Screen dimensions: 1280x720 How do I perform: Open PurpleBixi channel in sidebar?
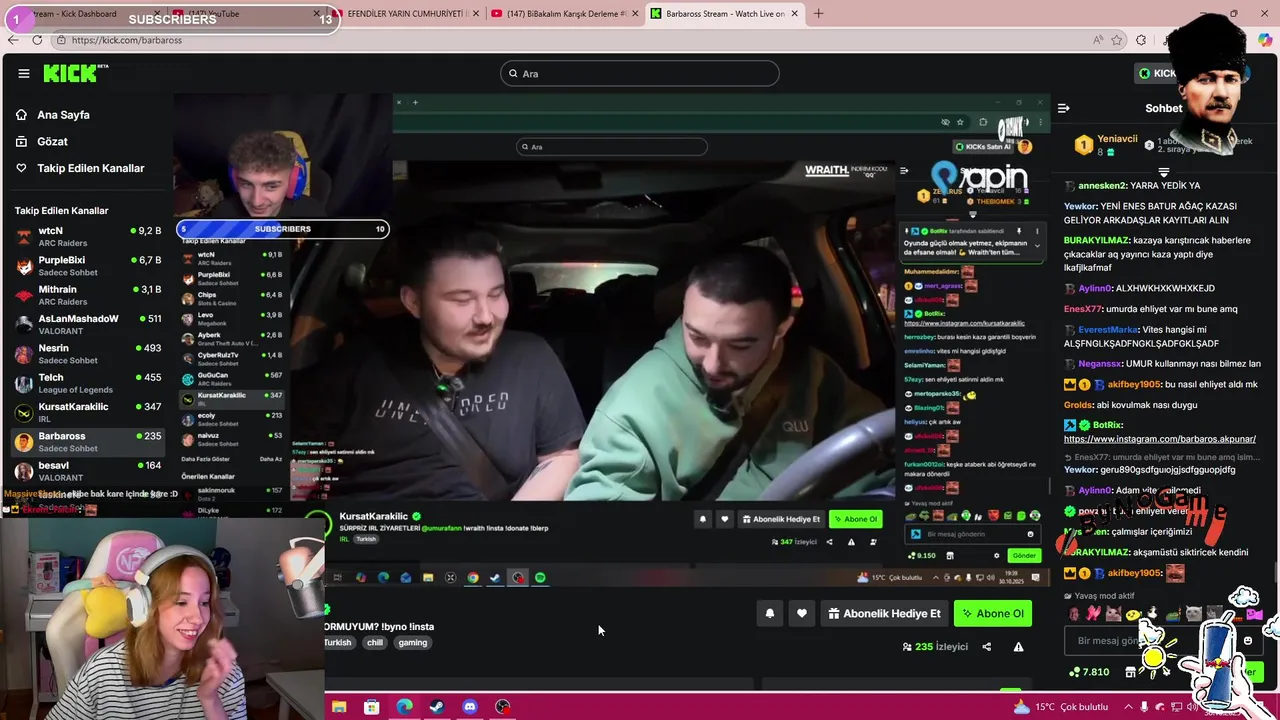pyautogui.click(x=88, y=265)
